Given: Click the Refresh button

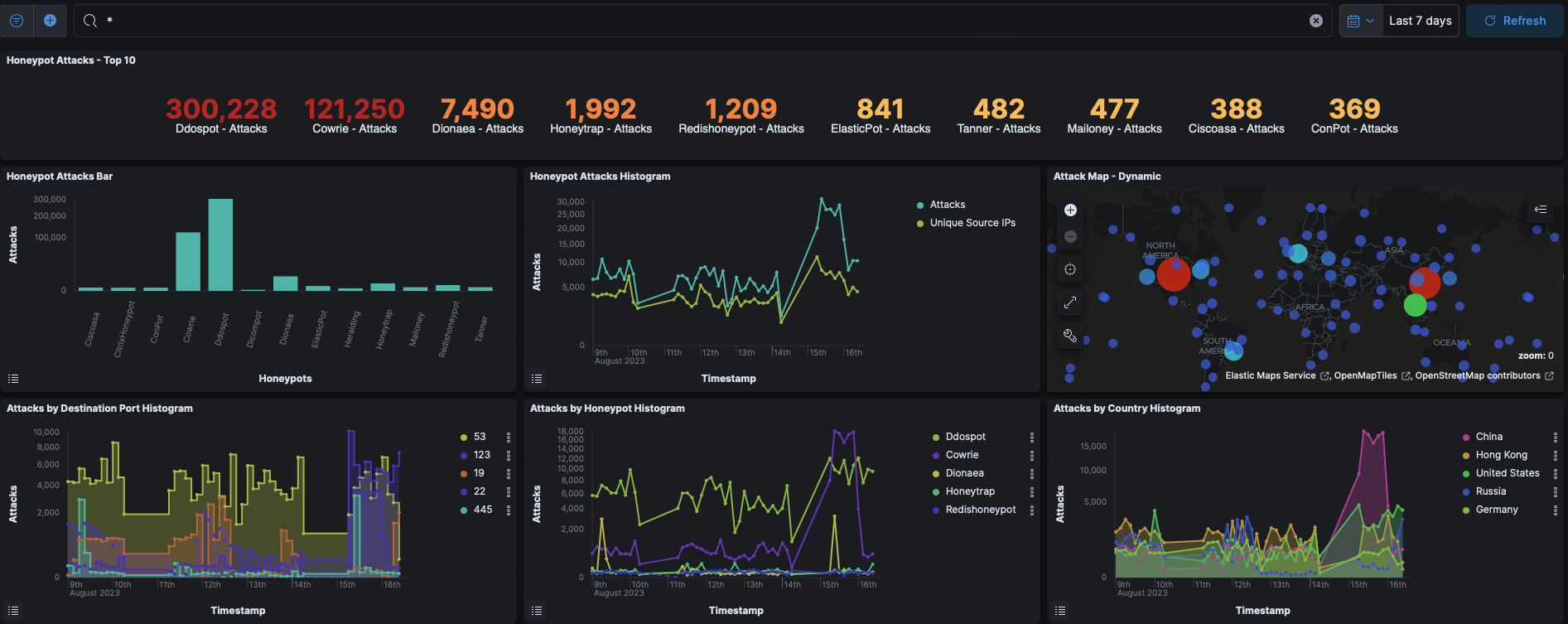Looking at the screenshot, I should coord(1515,21).
